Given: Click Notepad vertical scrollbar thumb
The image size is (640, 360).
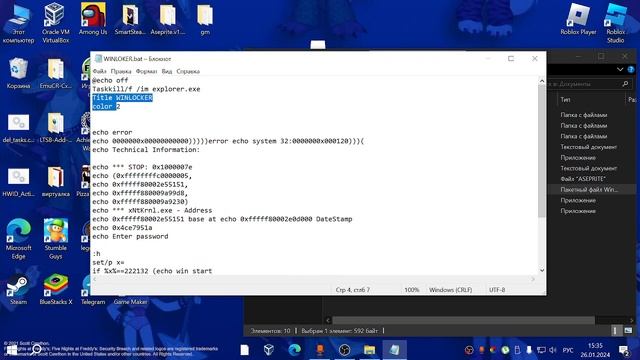Looking at the screenshot, I should (x=542, y=152).
